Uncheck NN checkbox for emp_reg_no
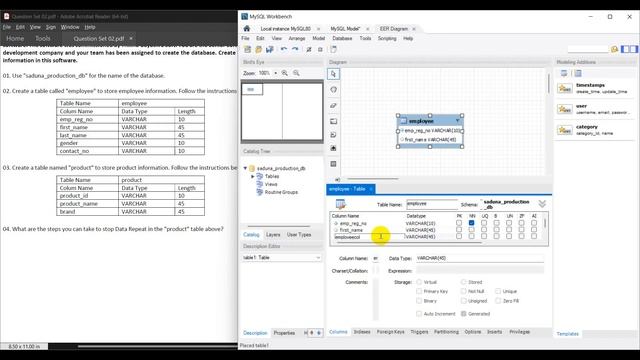 471,223
